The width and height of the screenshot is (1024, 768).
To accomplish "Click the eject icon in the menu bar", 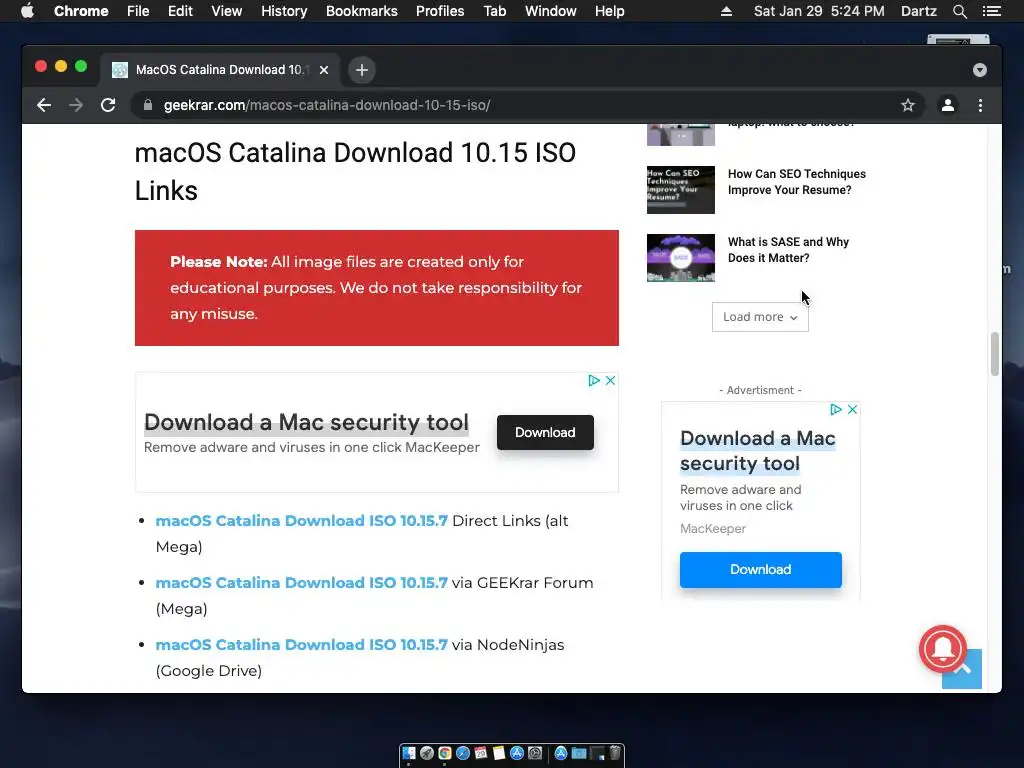I will click(x=726, y=11).
